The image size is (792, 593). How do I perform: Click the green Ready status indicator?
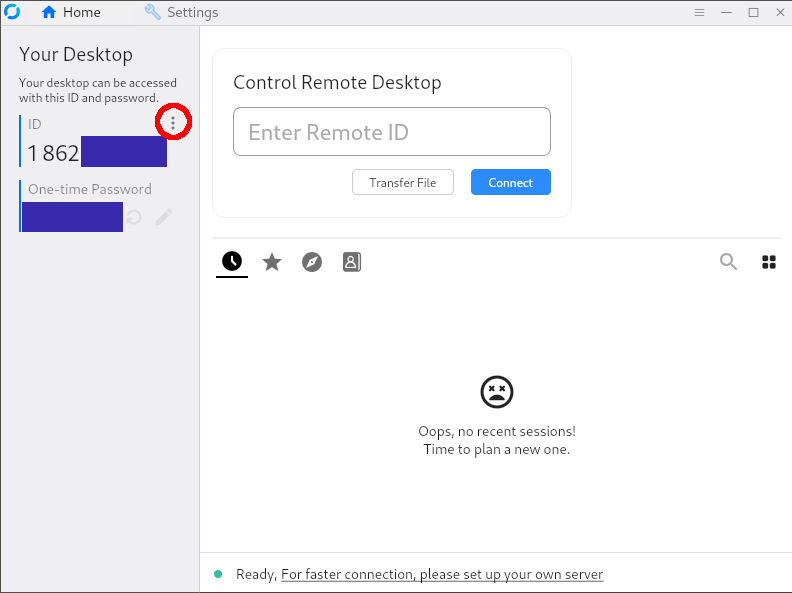[218, 574]
